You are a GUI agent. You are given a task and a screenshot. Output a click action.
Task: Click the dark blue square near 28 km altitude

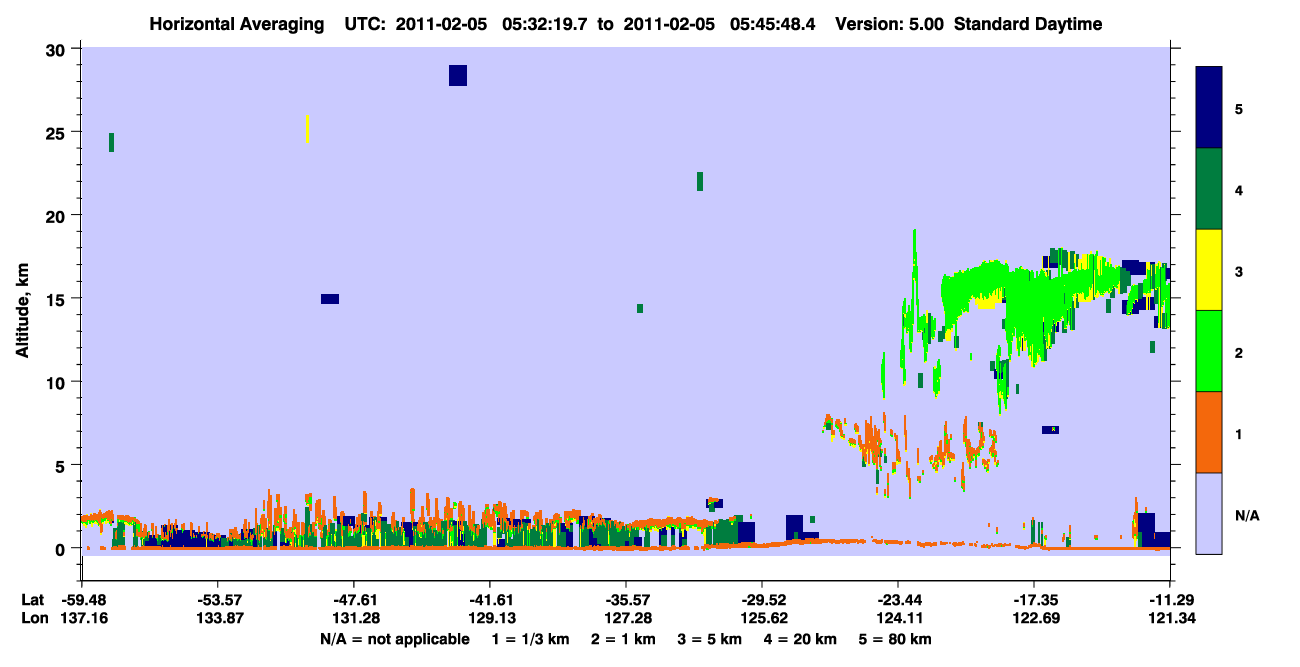458,75
